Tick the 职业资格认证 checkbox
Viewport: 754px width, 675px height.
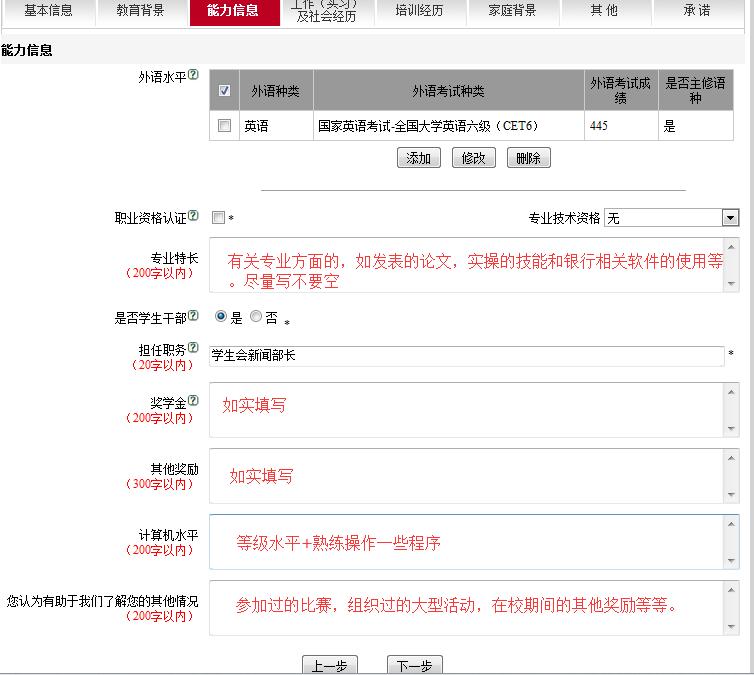click(218, 217)
